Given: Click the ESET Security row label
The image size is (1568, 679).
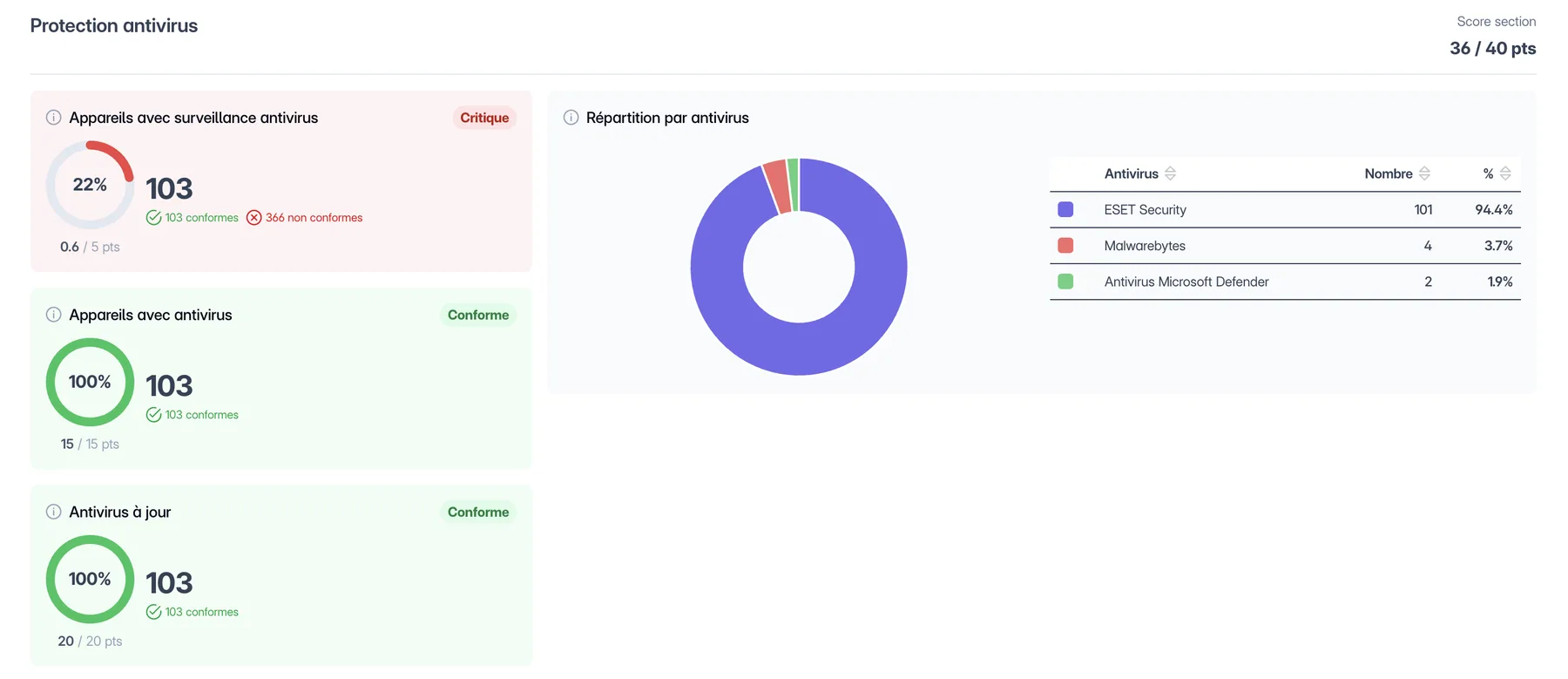Looking at the screenshot, I should (1145, 210).
